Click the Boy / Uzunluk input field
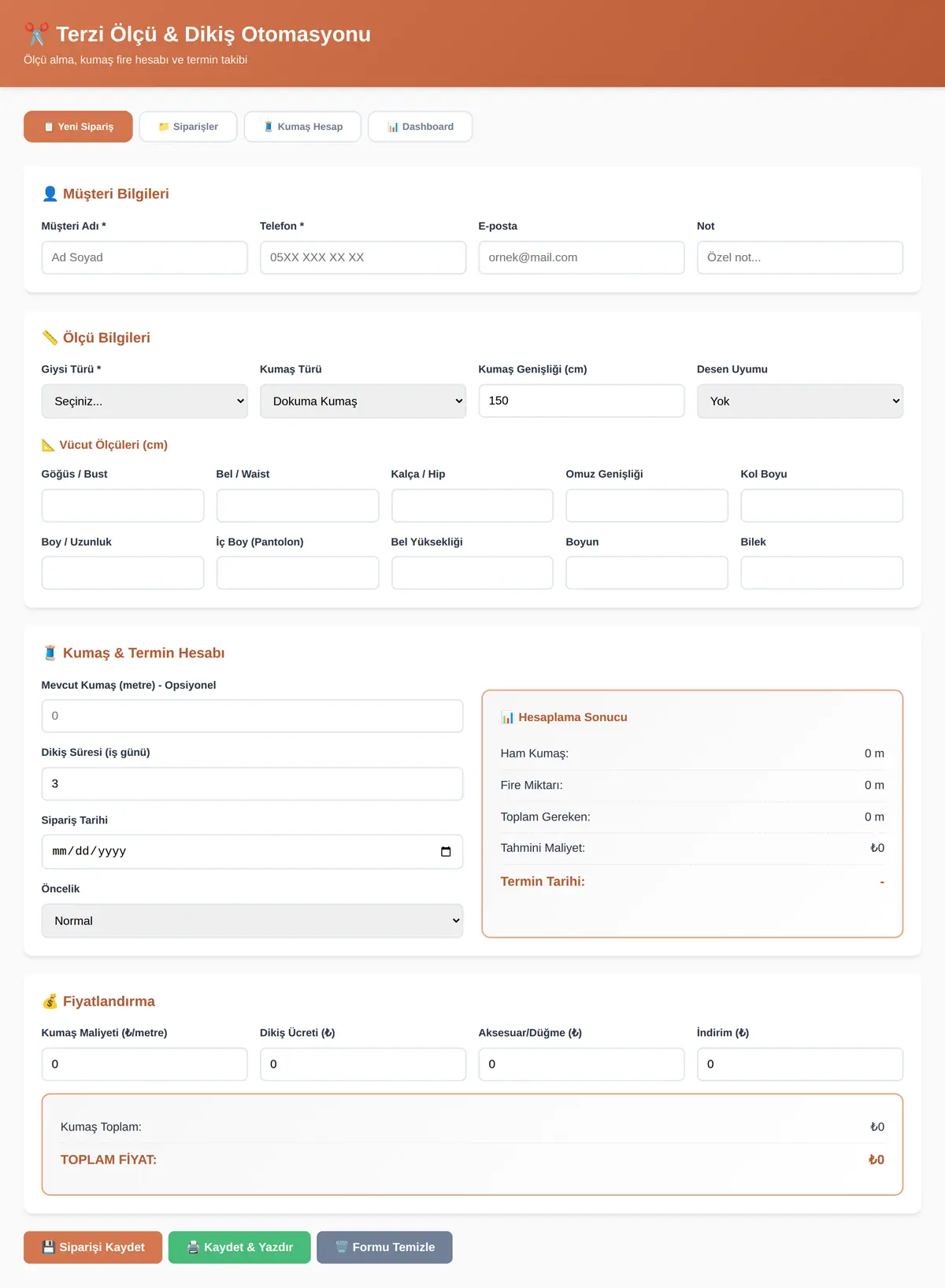945x1288 pixels. click(x=123, y=573)
